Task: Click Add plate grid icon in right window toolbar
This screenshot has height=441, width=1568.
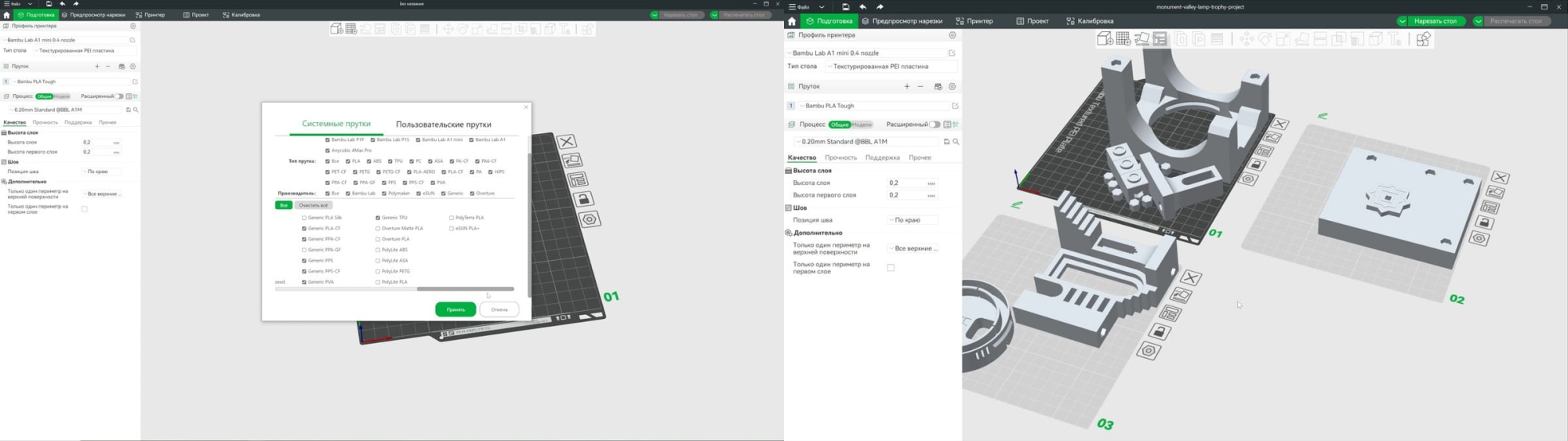Action: 1123,38
